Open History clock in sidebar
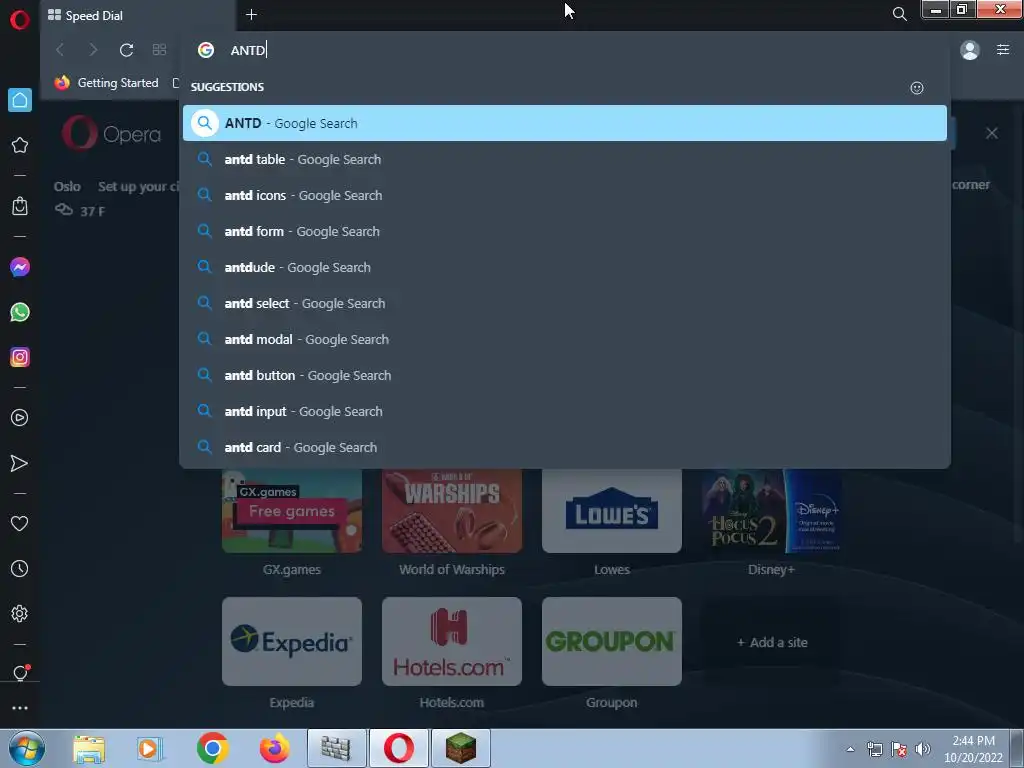This screenshot has width=1024, height=768. 20,569
